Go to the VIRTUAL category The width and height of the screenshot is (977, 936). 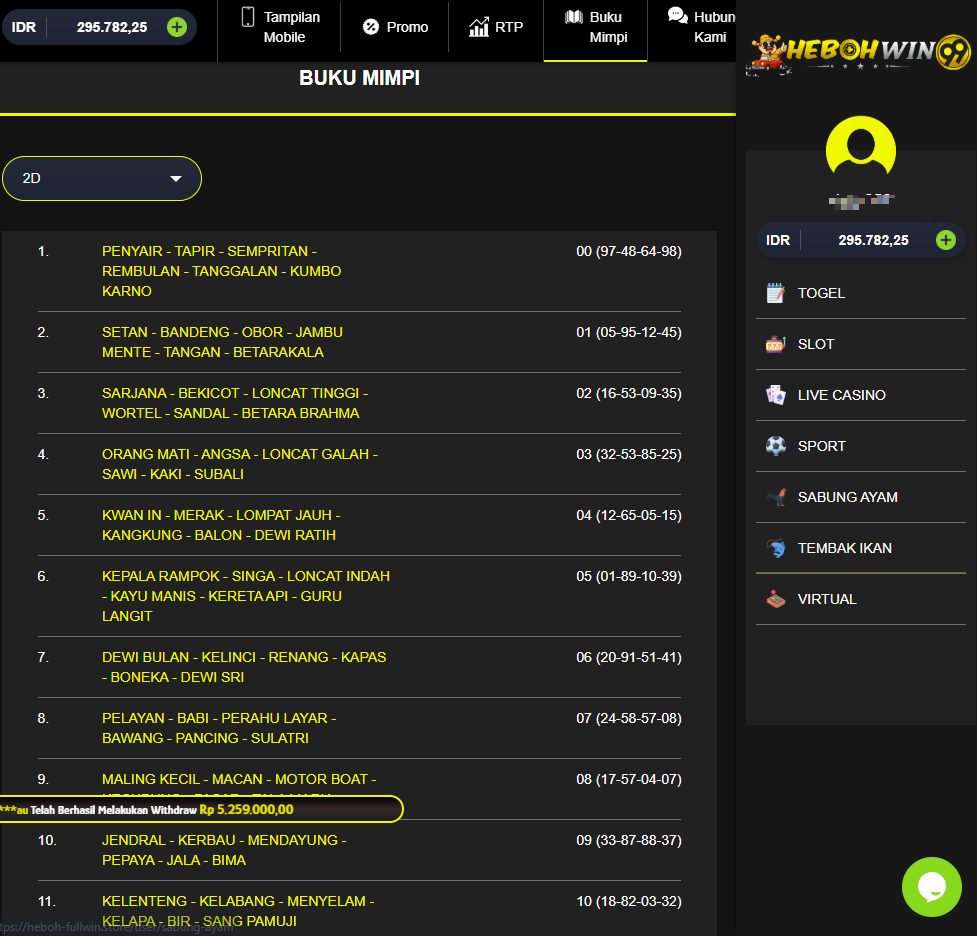pos(860,599)
